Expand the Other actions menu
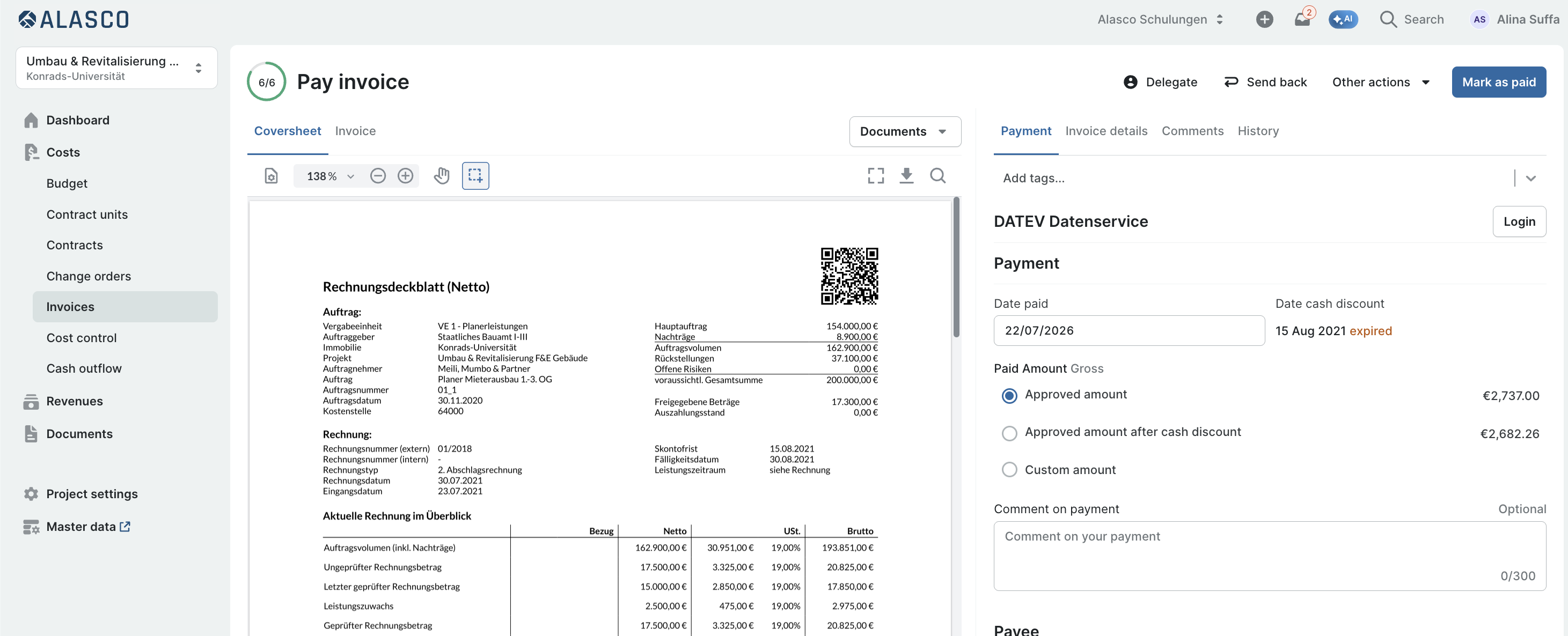 (x=1381, y=82)
